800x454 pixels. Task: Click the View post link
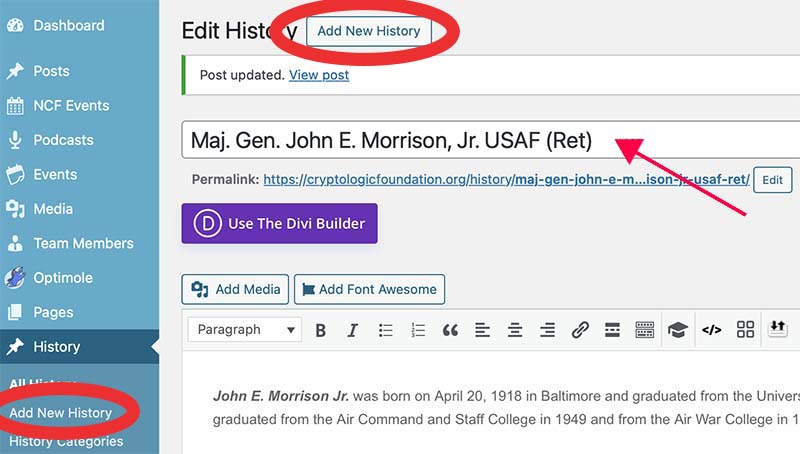point(319,75)
